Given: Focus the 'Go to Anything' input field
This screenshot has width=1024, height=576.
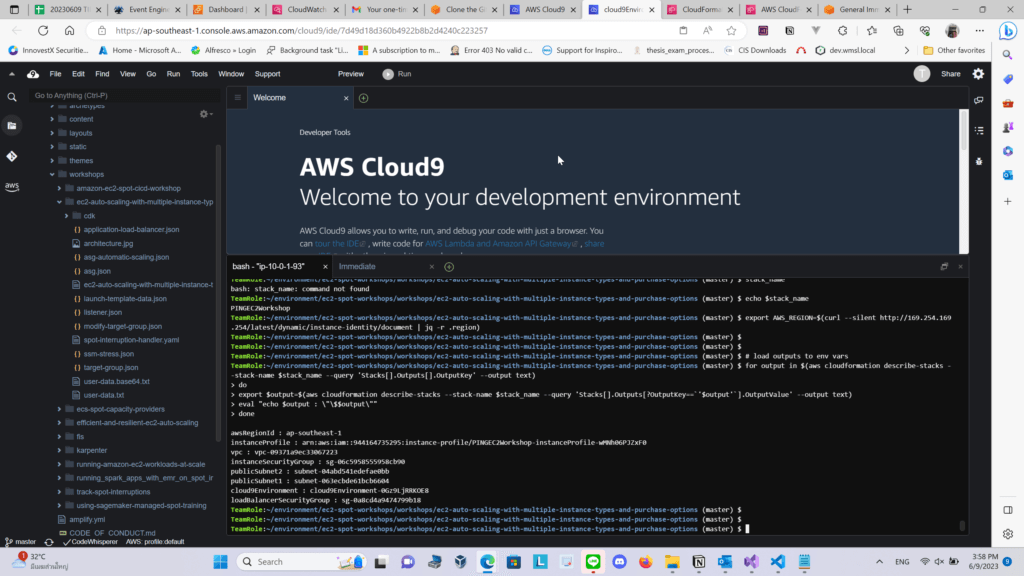Looking at the screenshot, I should coord(124,95).
